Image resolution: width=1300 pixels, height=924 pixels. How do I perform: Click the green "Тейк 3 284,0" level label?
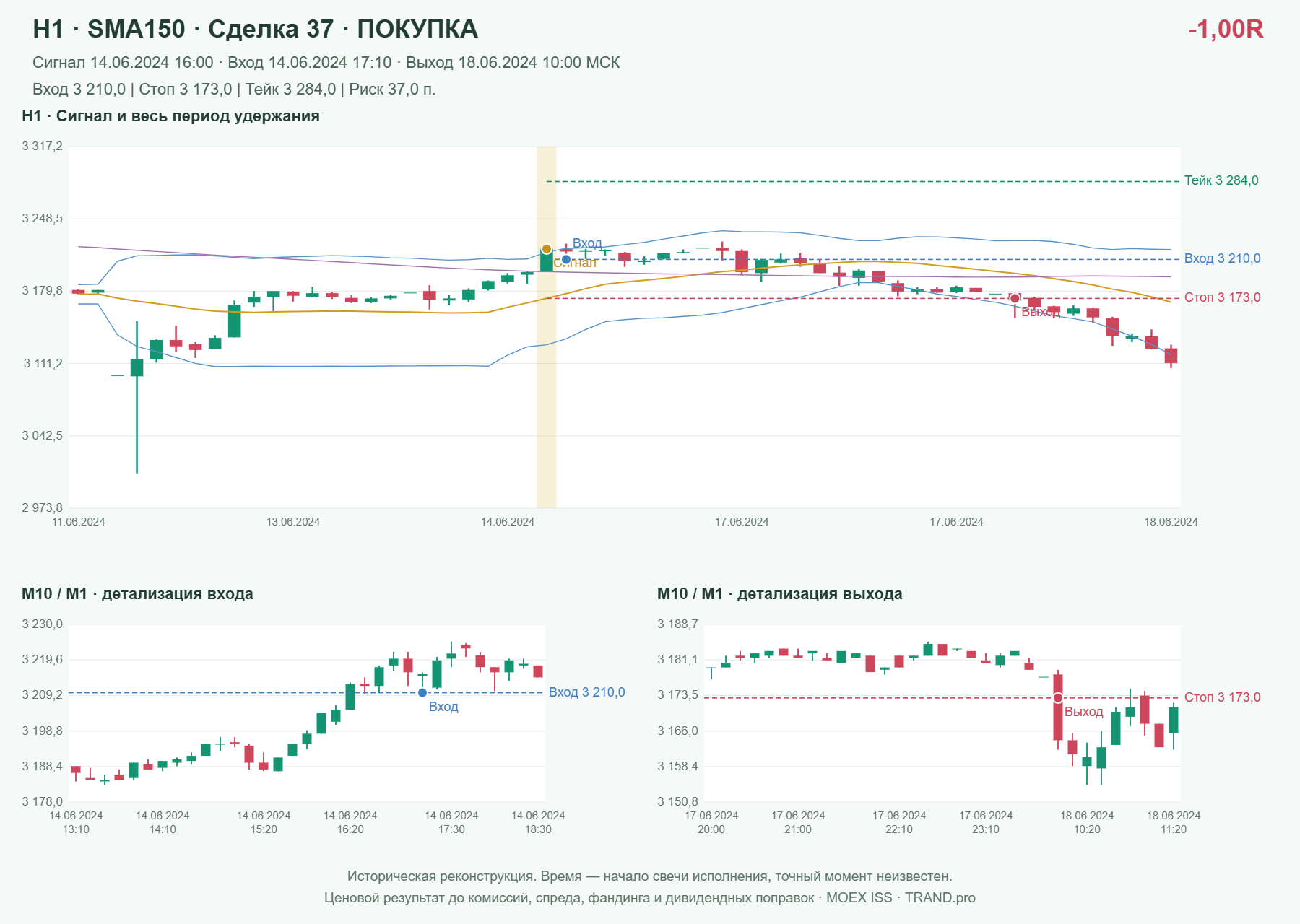pyautogui.click(x=1221, y=180)
